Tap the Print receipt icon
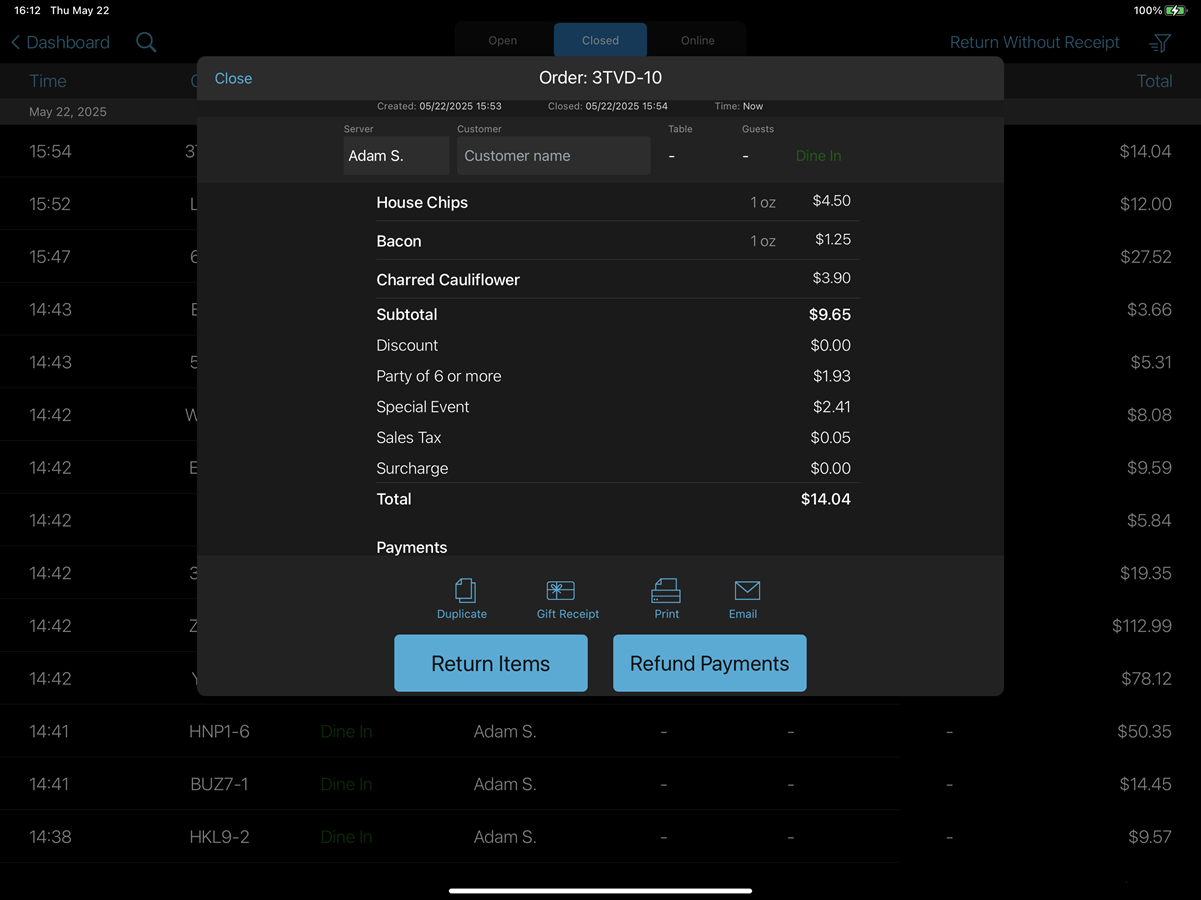The width and height of the screenshot is (1201, 900). point(666,598)
